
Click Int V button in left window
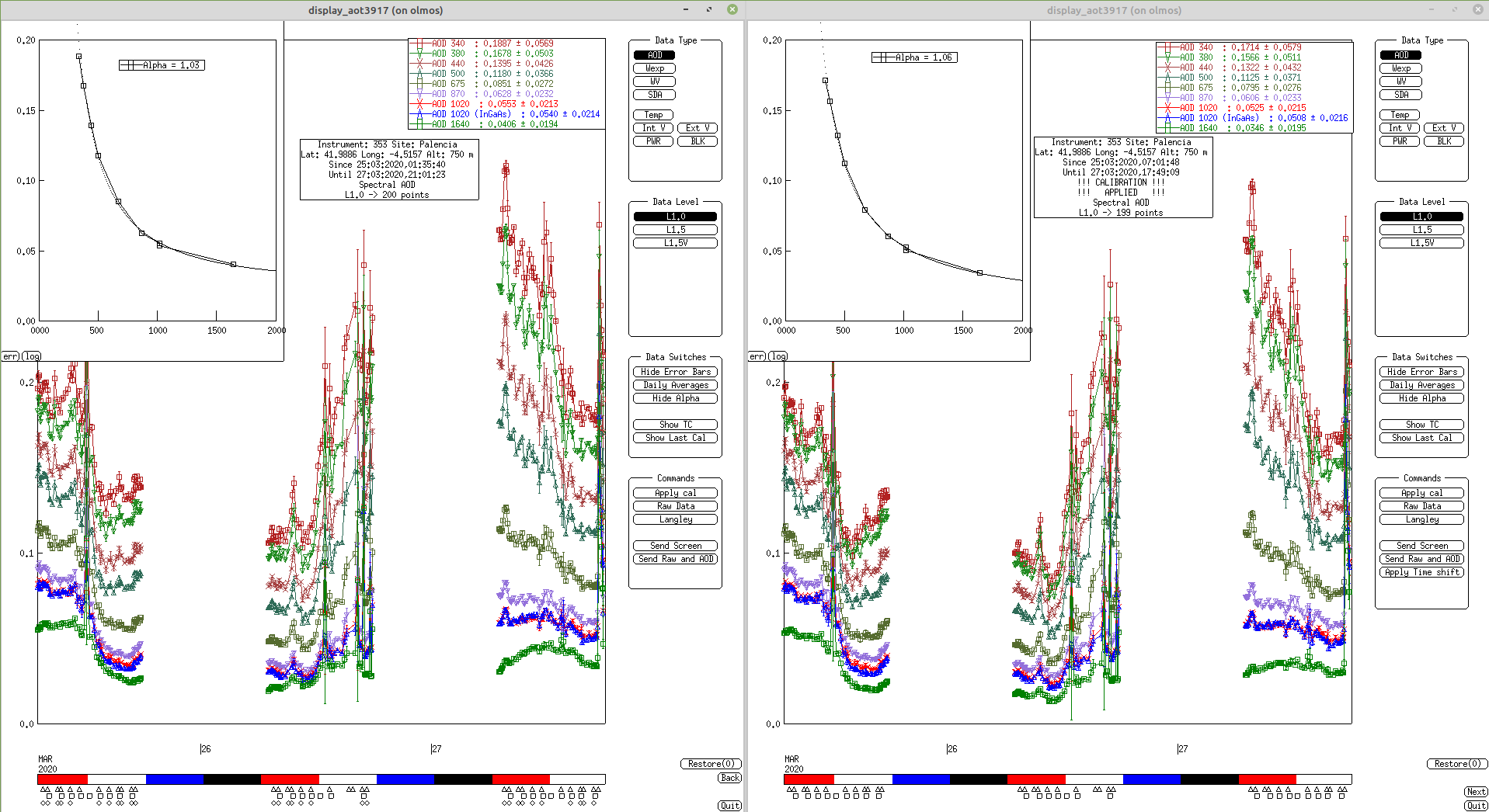tap(653, 128)
